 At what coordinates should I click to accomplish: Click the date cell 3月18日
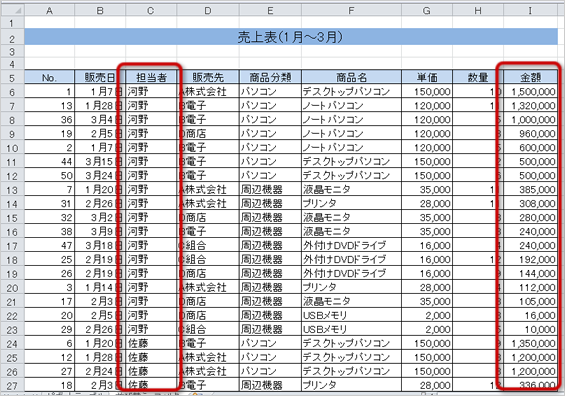100,245
